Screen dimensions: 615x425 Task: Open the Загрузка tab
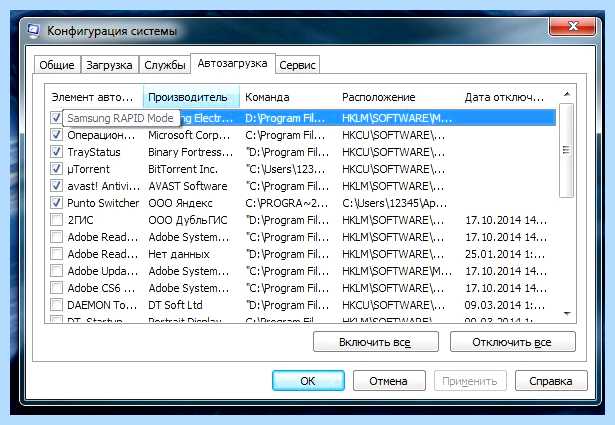coord(109,65)
